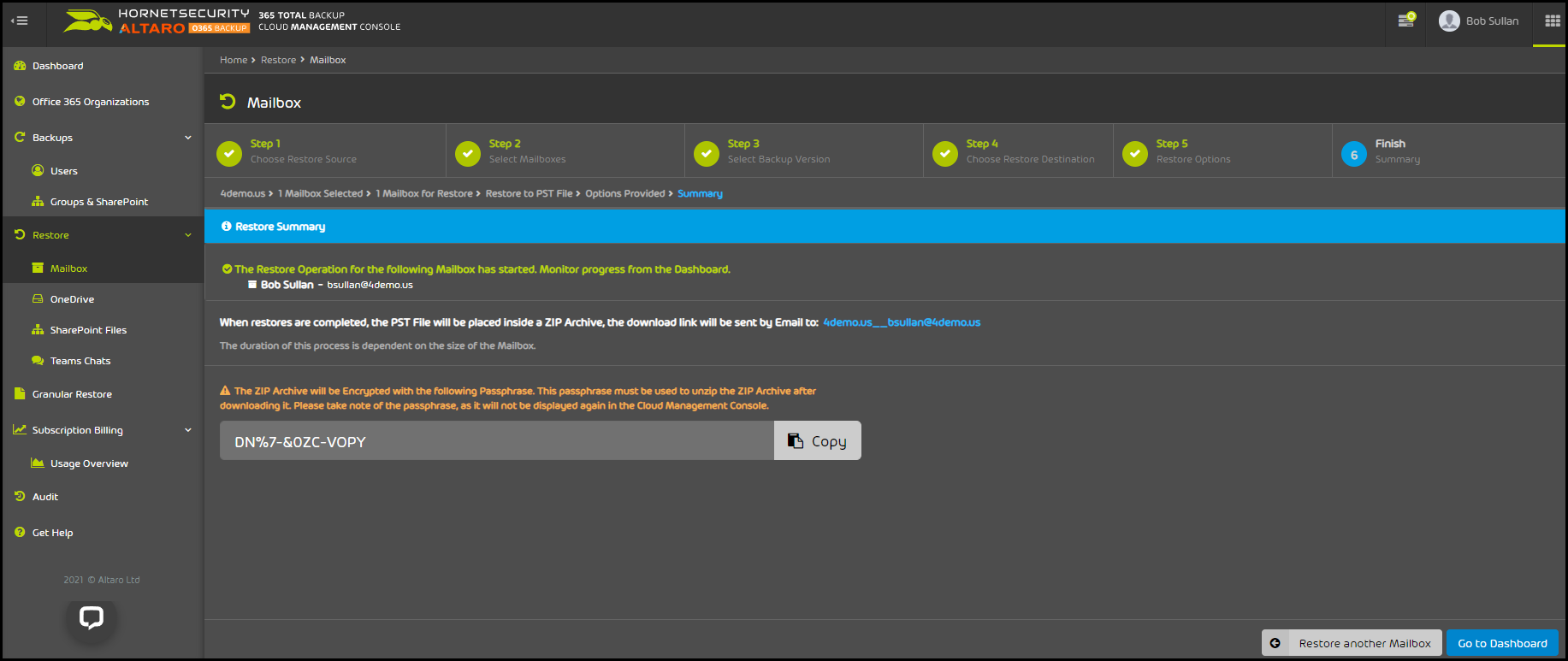Screen dimensions: 1568x661
Task: Open the 4demo.us__bsullan@4demo.us email link
Action: click(x=902, y=322)
